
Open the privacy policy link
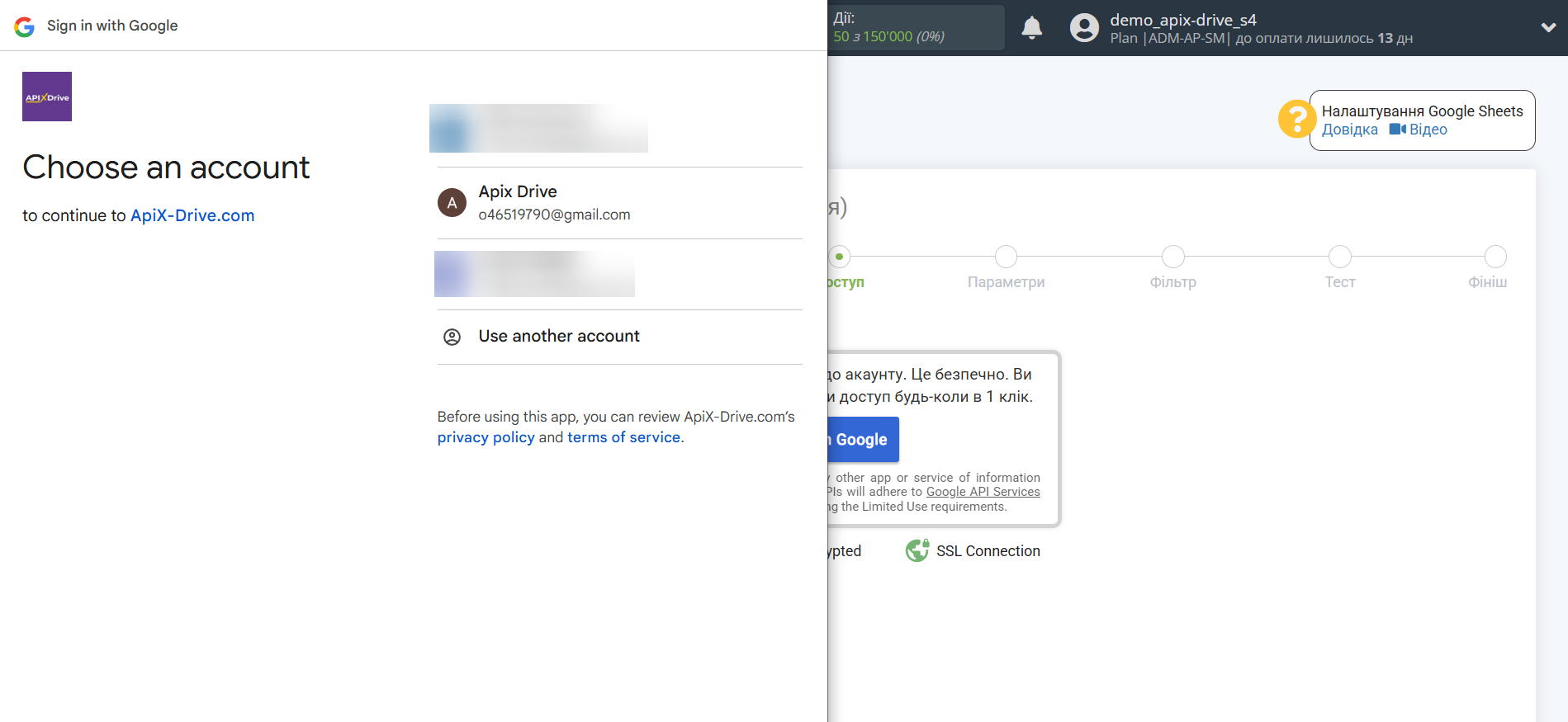[486, 437]
